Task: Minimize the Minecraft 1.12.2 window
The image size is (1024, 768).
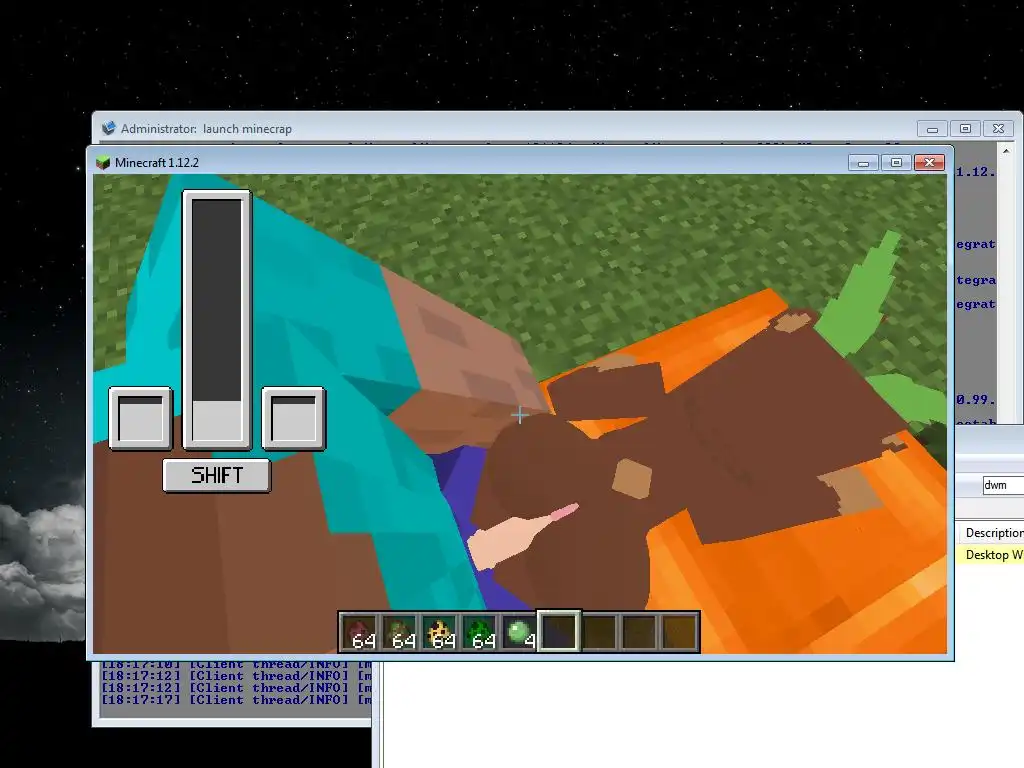Action: [x=863, y=163]
